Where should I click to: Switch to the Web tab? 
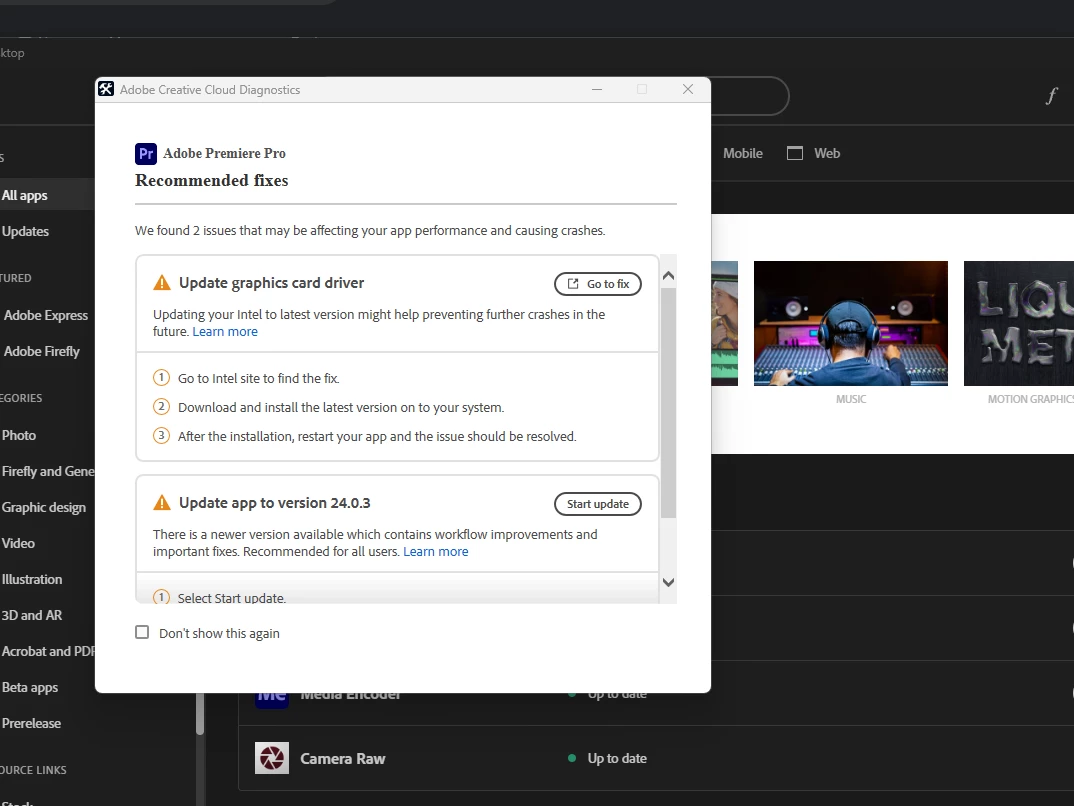click(x=827, y=153)
